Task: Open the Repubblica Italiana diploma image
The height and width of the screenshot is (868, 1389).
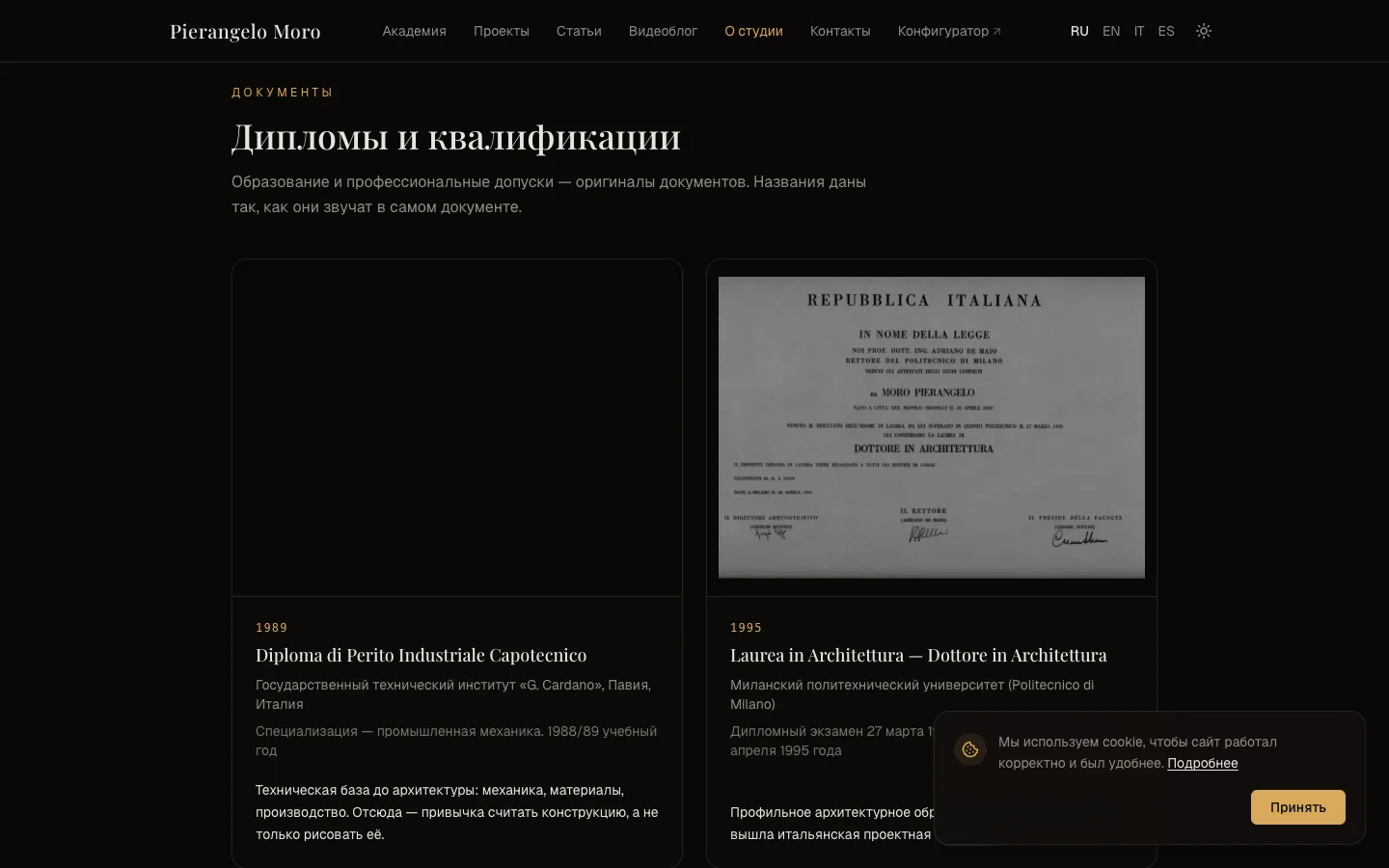Action: [x=932, y=427]
